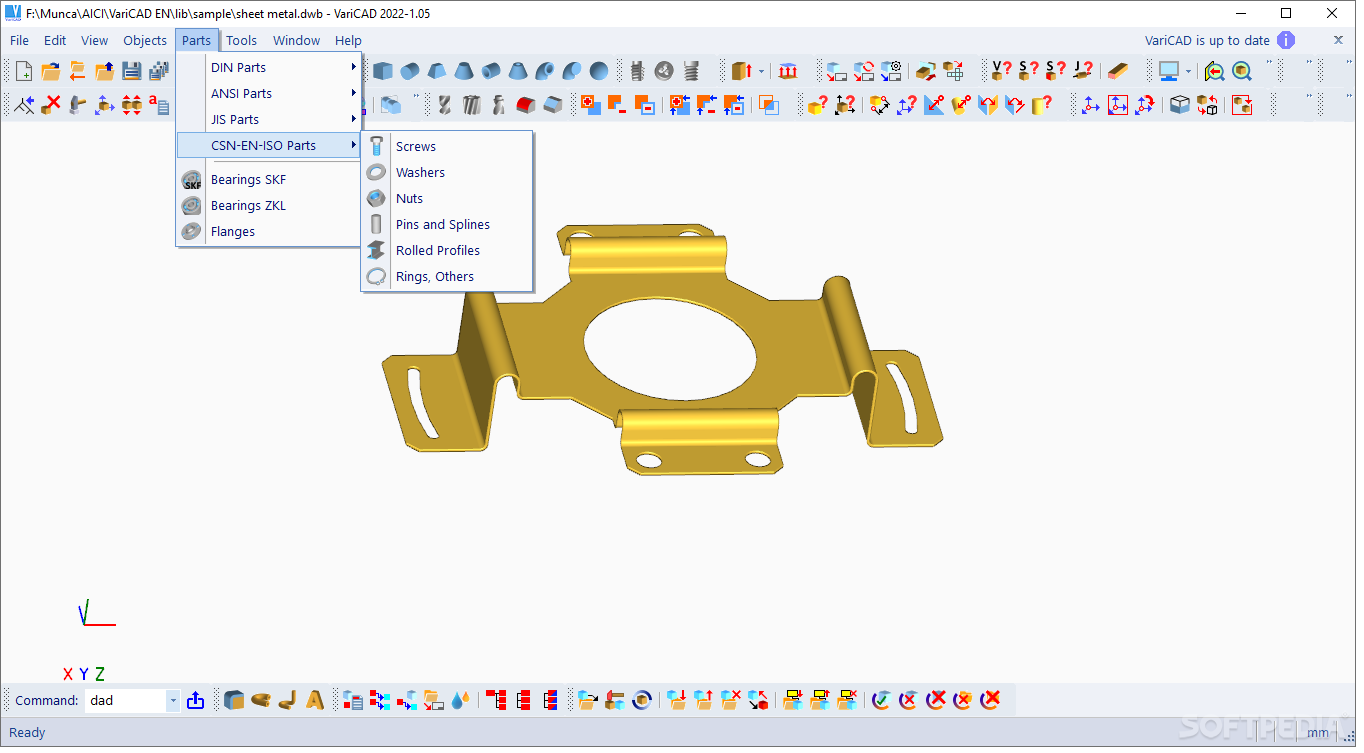
Task: Insert a blue sphere solid
Action: [599, 71]
